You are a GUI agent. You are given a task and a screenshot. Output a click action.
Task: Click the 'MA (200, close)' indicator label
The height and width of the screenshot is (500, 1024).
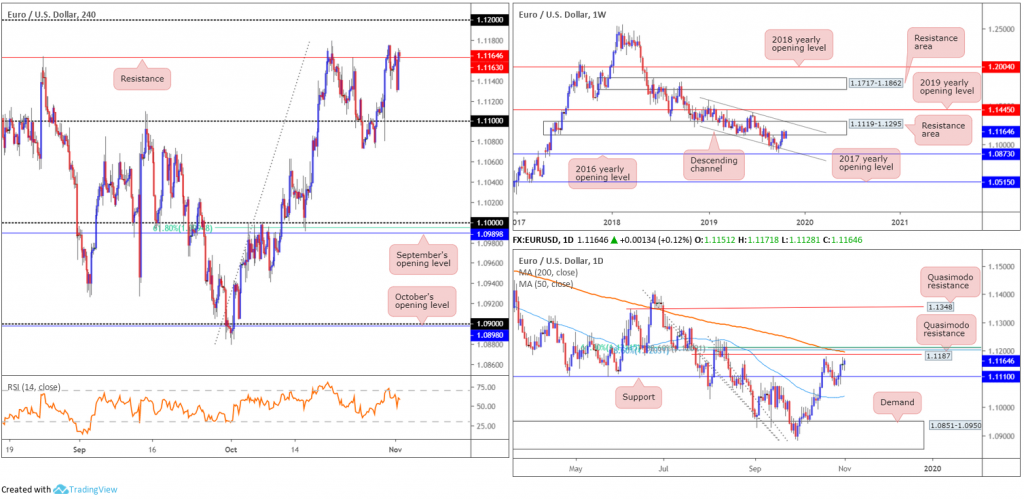click(546, 273)
